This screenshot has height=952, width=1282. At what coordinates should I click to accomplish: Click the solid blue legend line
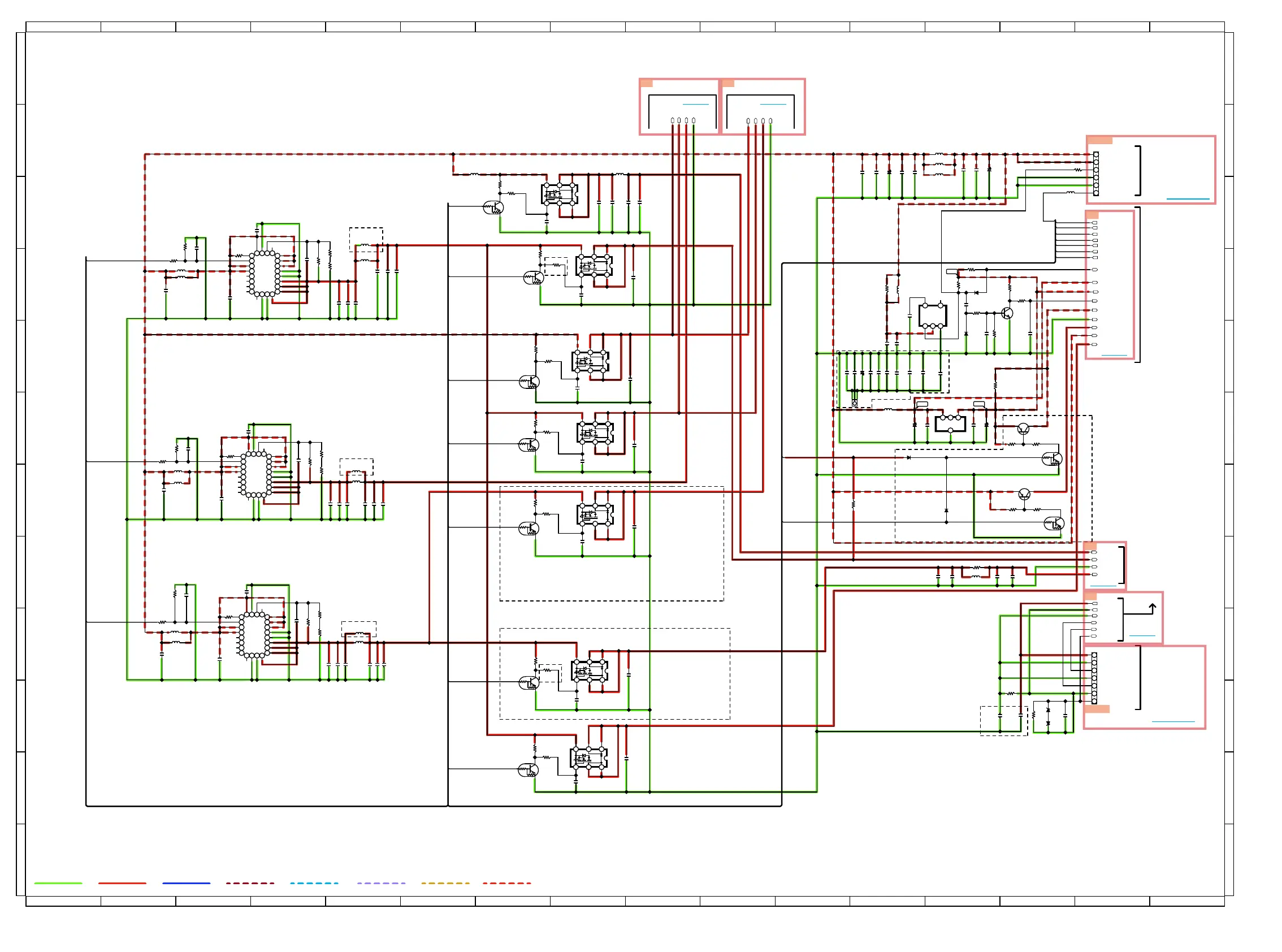coord(186,883)
